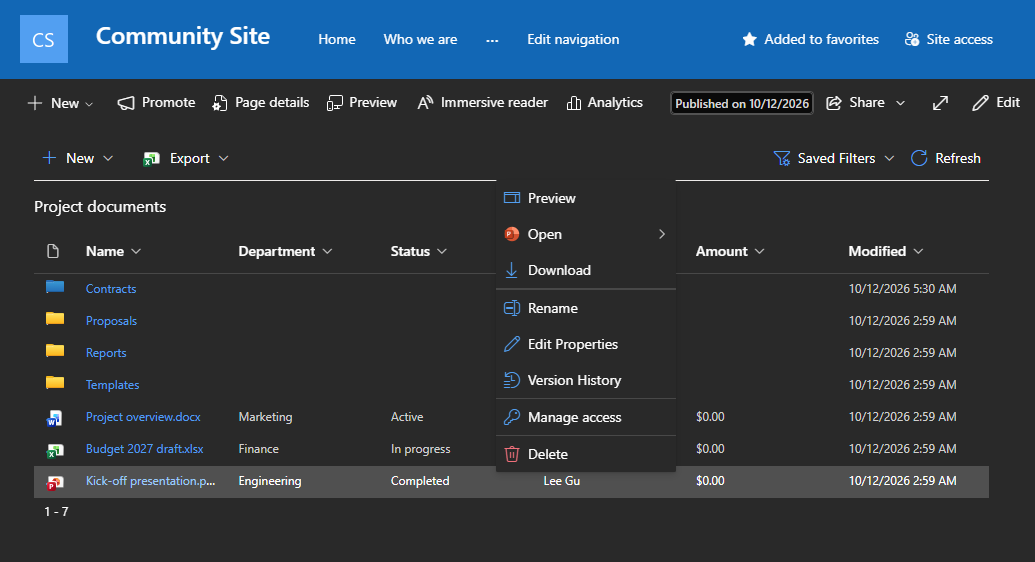Viewport: 1035px width, 562px height.
Task: Click the Word icon for Project overview.docx
Action: (54, 418)
